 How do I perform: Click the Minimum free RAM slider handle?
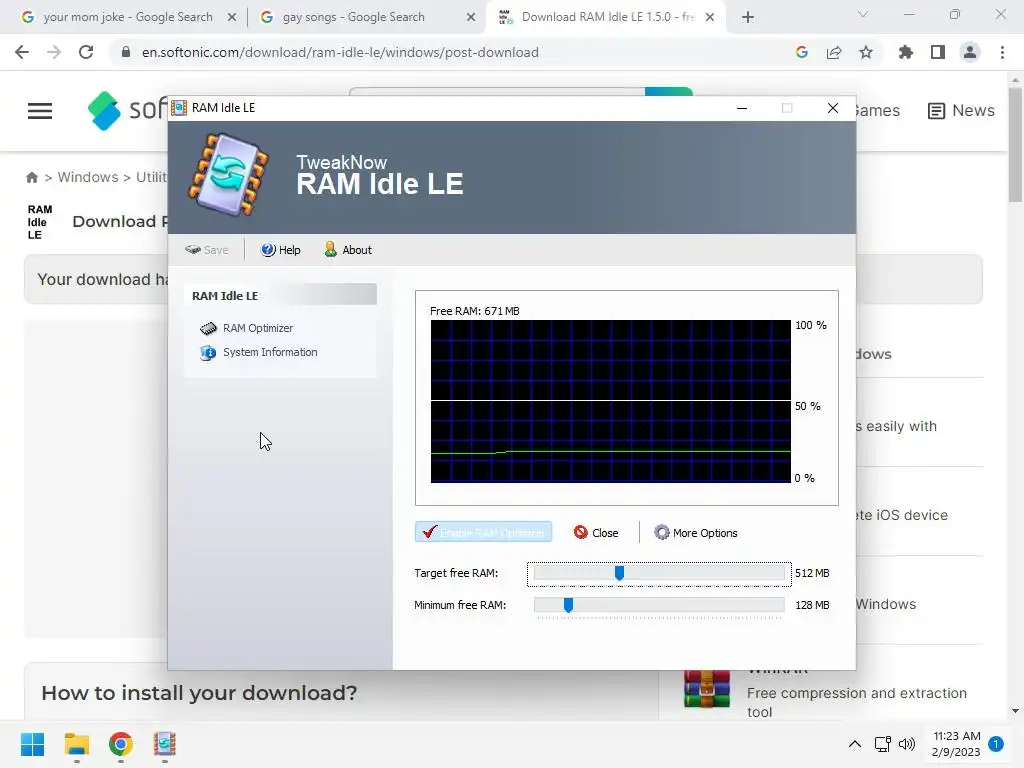coord(568,605)
